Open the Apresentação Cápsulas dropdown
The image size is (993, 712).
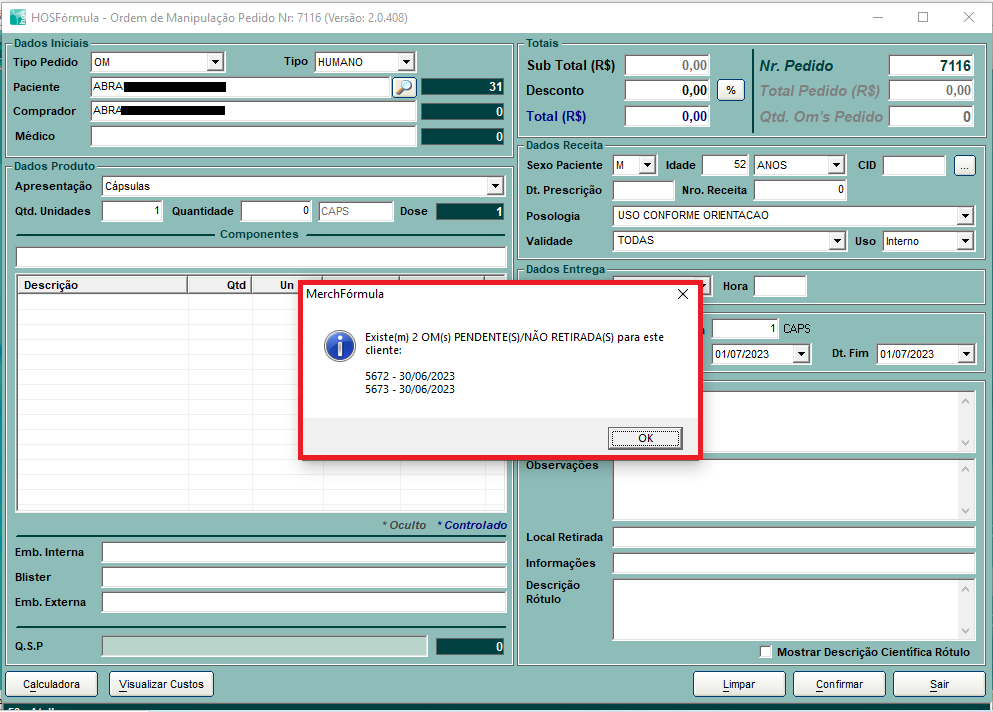(x=495, y=186)
